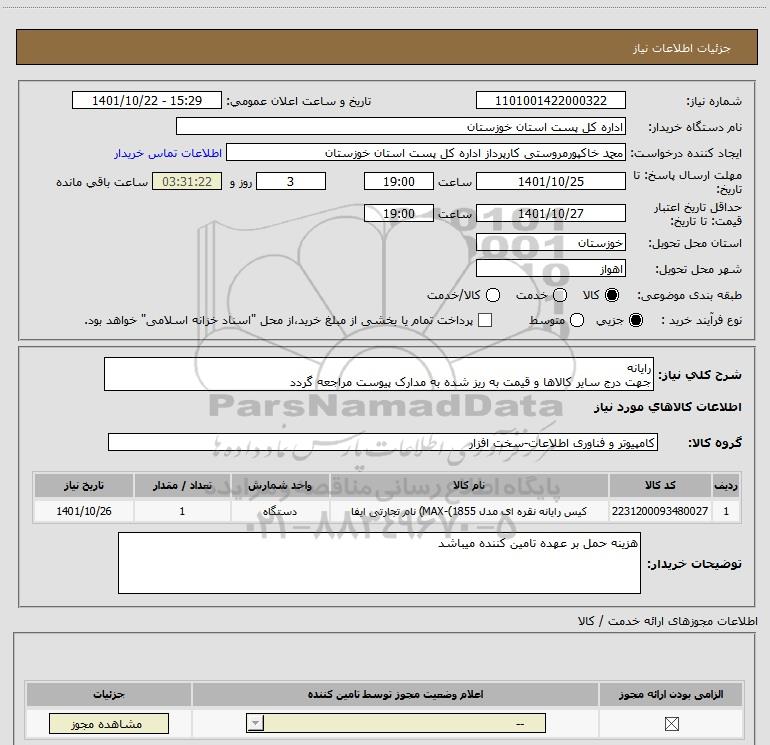
Task: Click the response deadline date 1401/10/25
Action: pyautogui.click(x=550, y=181)
